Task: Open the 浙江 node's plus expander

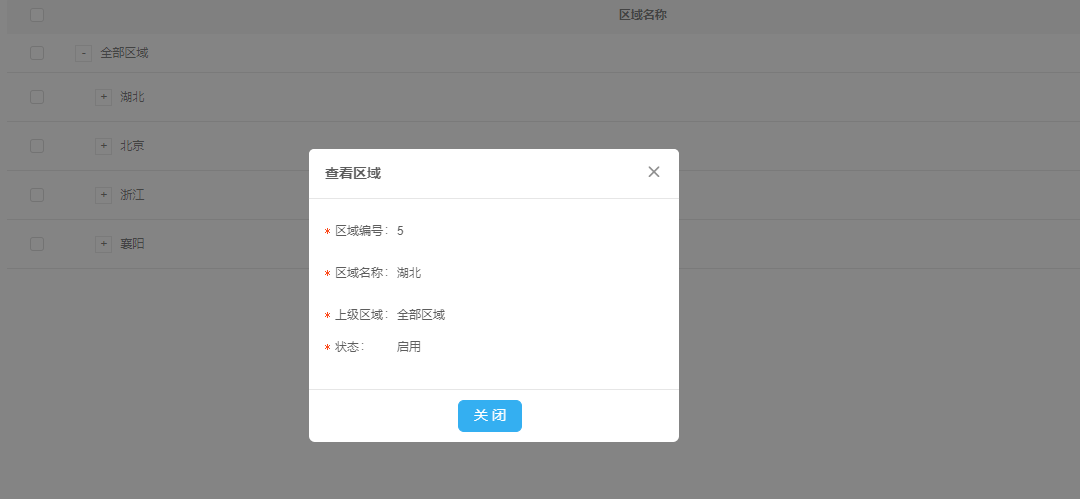Action: tap(103, 195)
